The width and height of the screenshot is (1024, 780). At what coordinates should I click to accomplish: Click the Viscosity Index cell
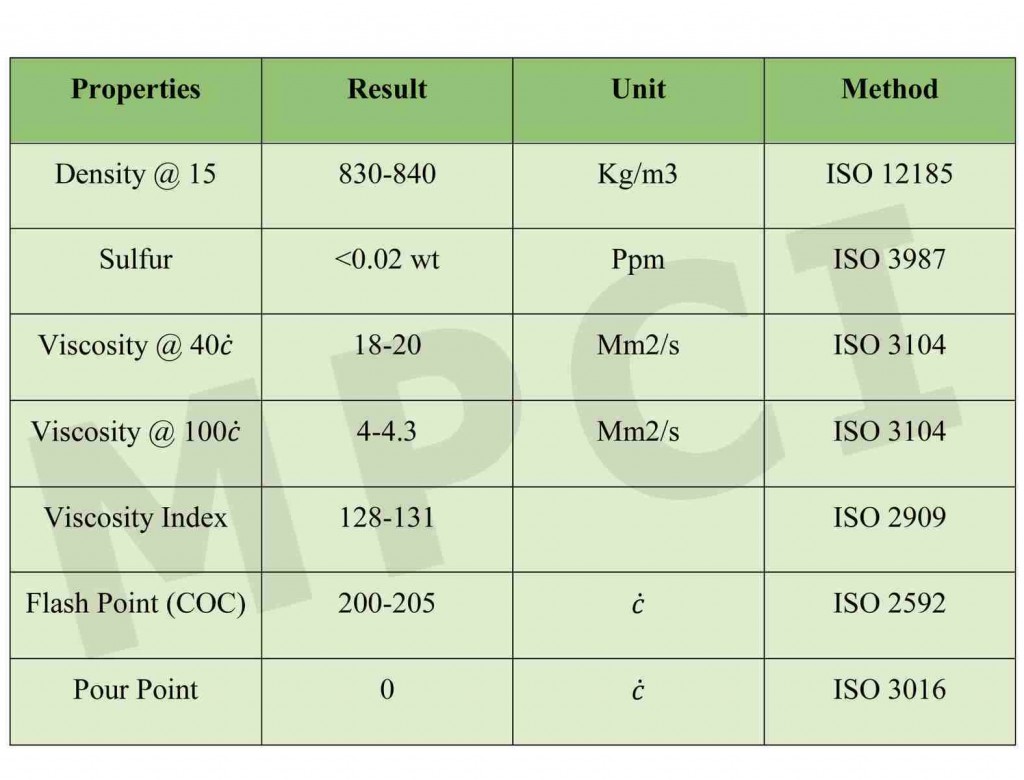click(x=136, y=518)
